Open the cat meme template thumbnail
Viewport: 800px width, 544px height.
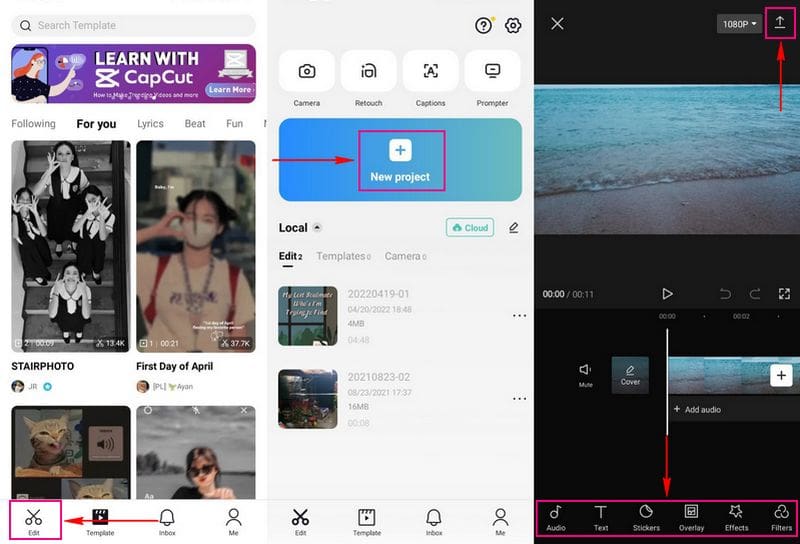pyautogui.click(x=71, y=453)
